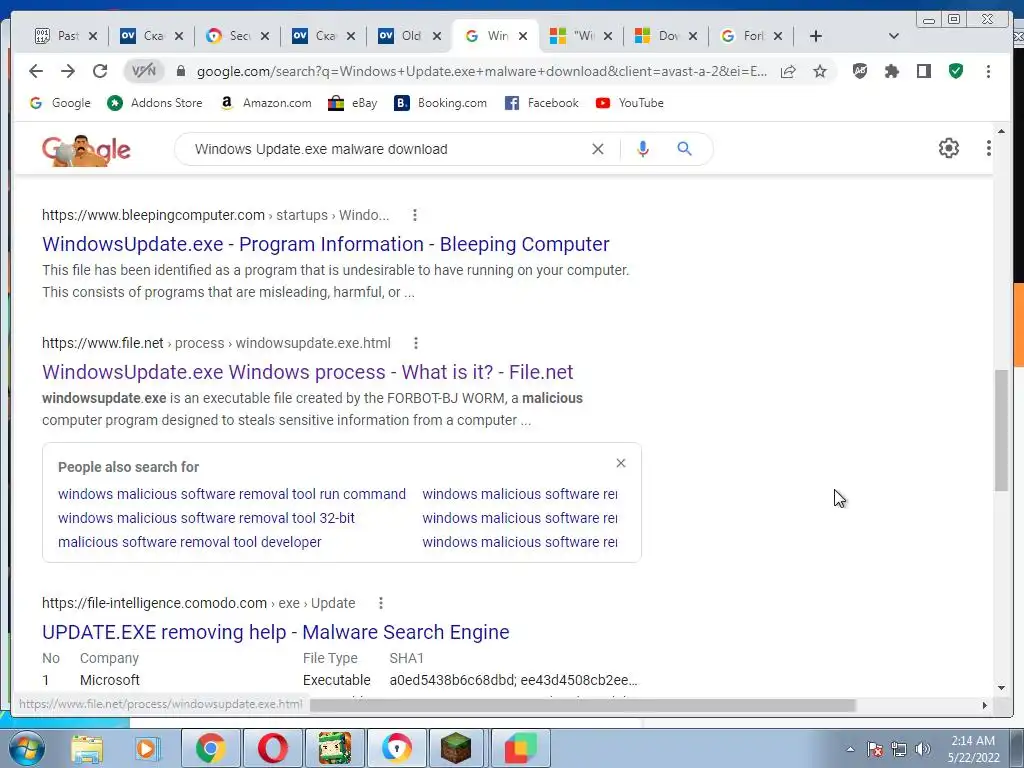The width and height of the screenshot is (1024, 768).
Task: Open the extensions puzzle menu
Action: coord(891,71)
